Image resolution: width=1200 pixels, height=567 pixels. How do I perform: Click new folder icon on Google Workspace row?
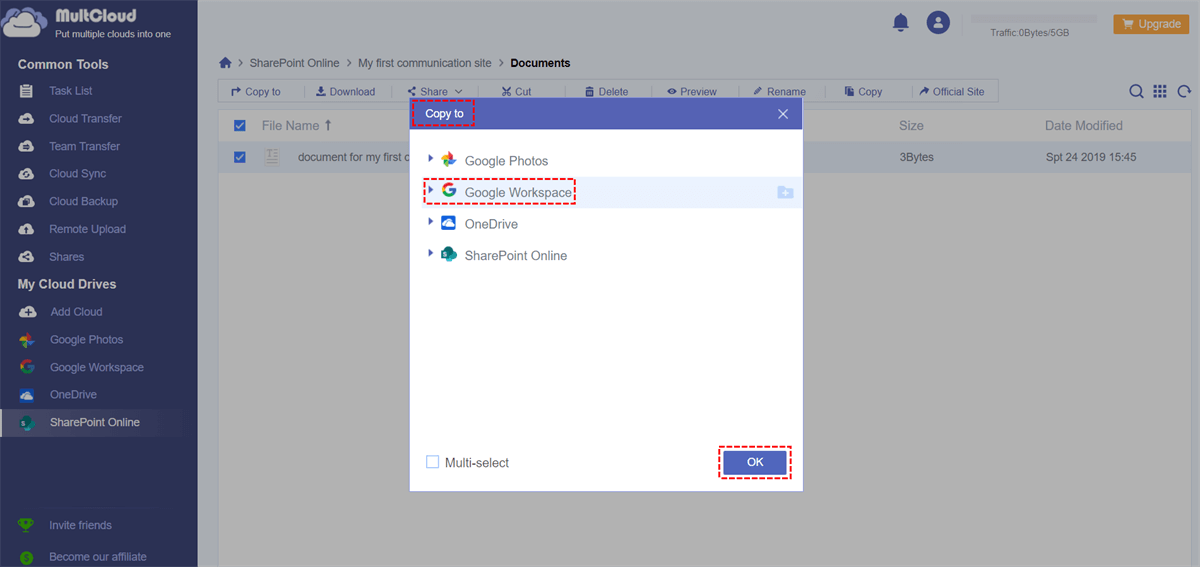pyautogui.click(x=785, y=192)
